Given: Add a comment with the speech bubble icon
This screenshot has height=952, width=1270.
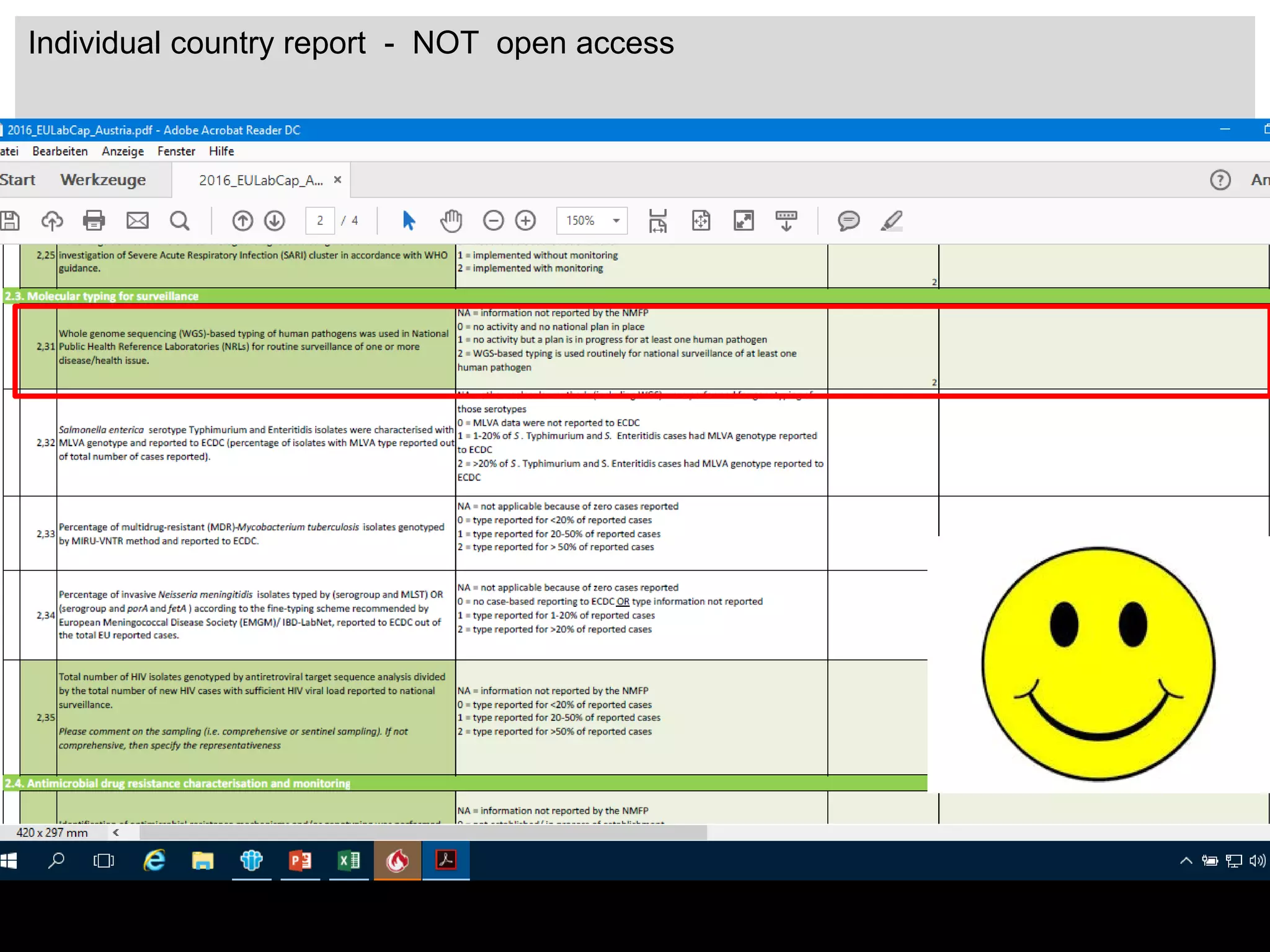Looking at the screenshot, I should click(x=848, y=221).
